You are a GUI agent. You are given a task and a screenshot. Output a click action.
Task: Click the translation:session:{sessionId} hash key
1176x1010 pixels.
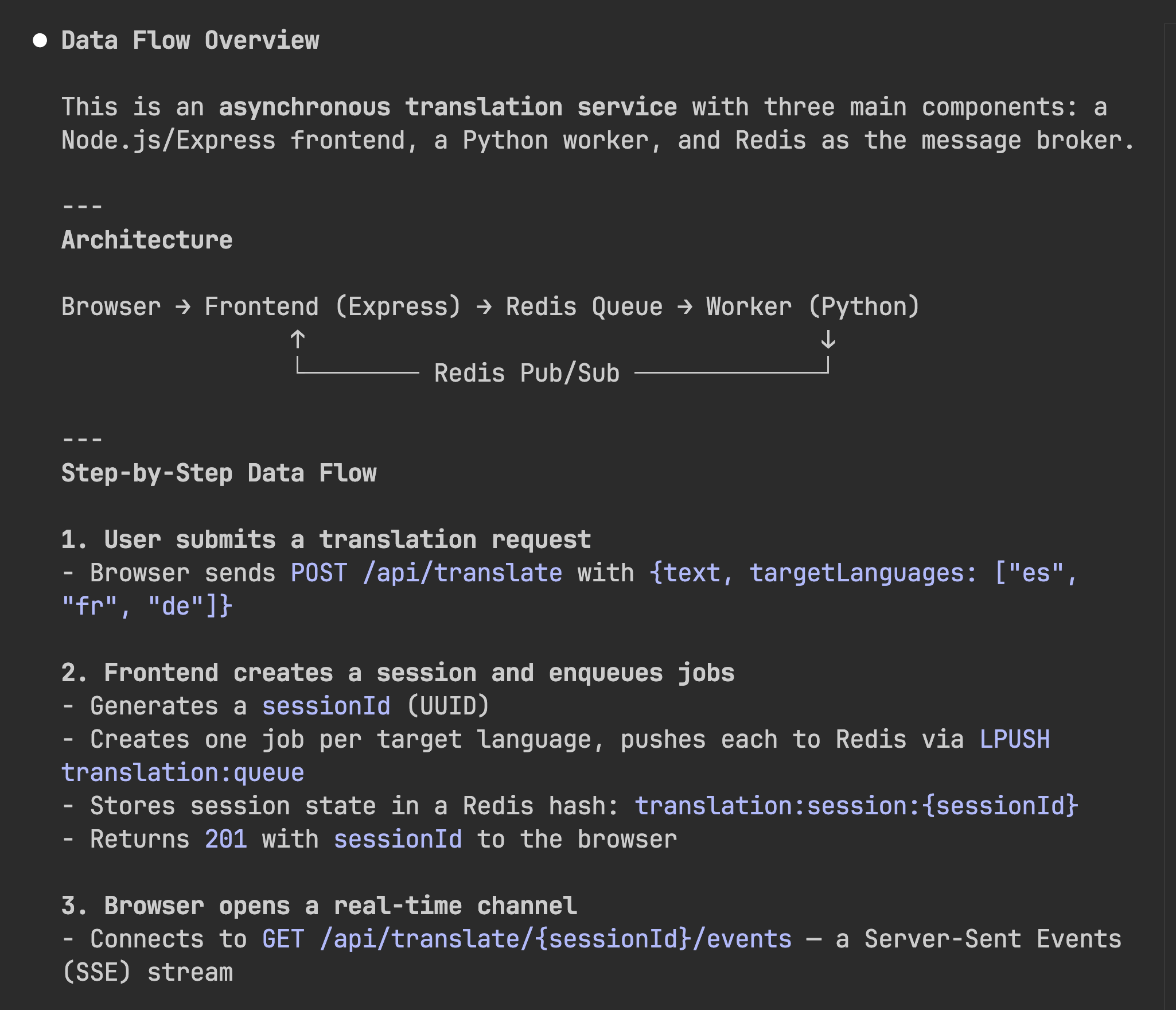(x=856, y=806)
